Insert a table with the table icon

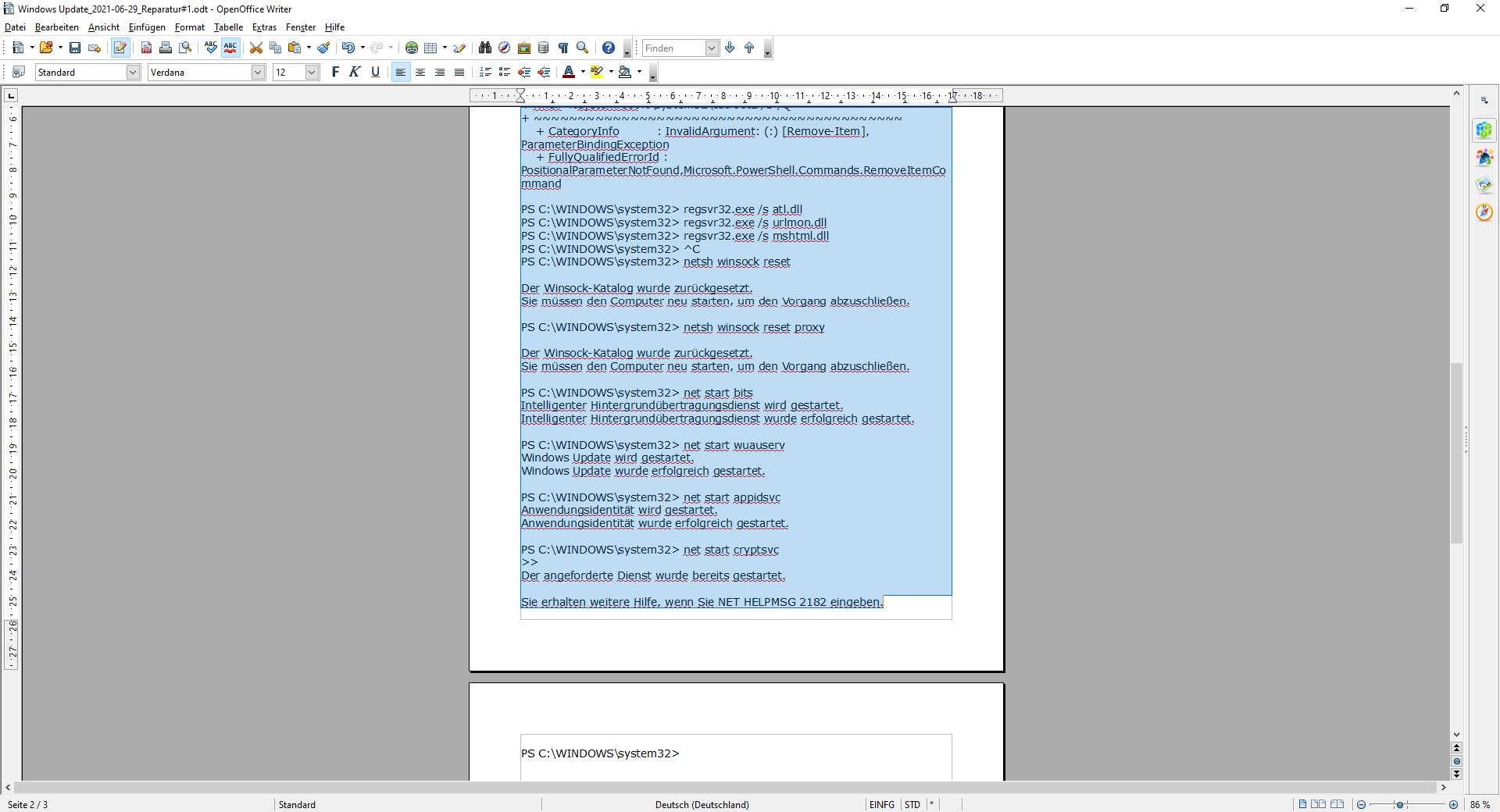tap(430, 48)
